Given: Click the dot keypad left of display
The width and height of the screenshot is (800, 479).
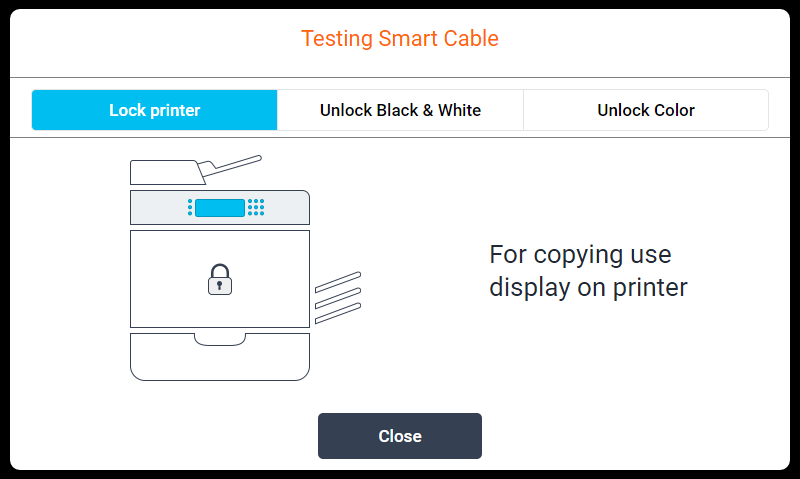Looking at the screenshot, I should click(x=190, y=208).
